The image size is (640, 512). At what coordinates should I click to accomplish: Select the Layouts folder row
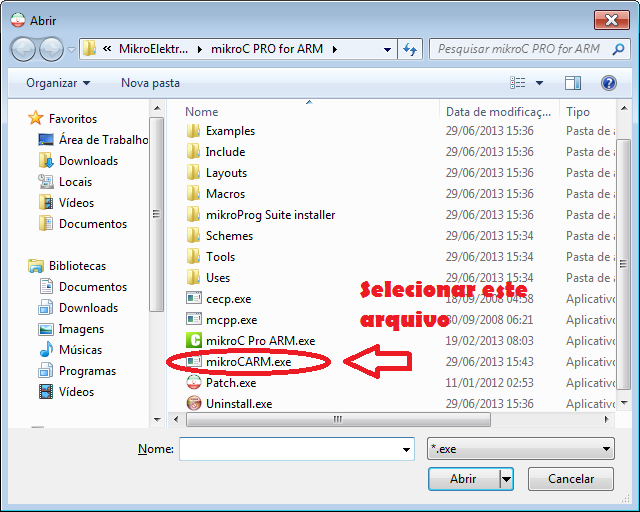[226, 173]
